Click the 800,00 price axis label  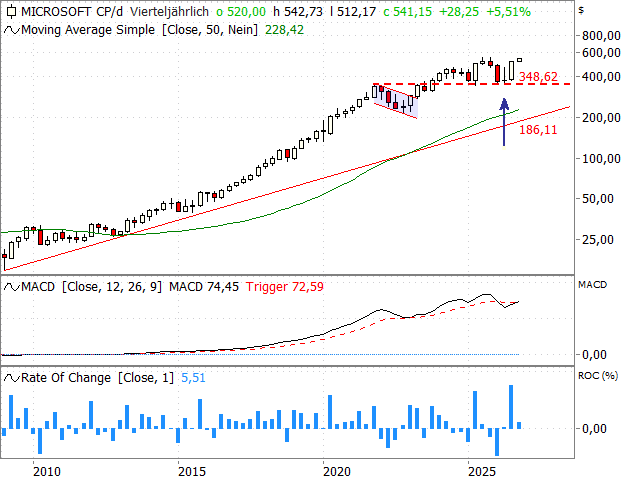(x=601, y=36)
